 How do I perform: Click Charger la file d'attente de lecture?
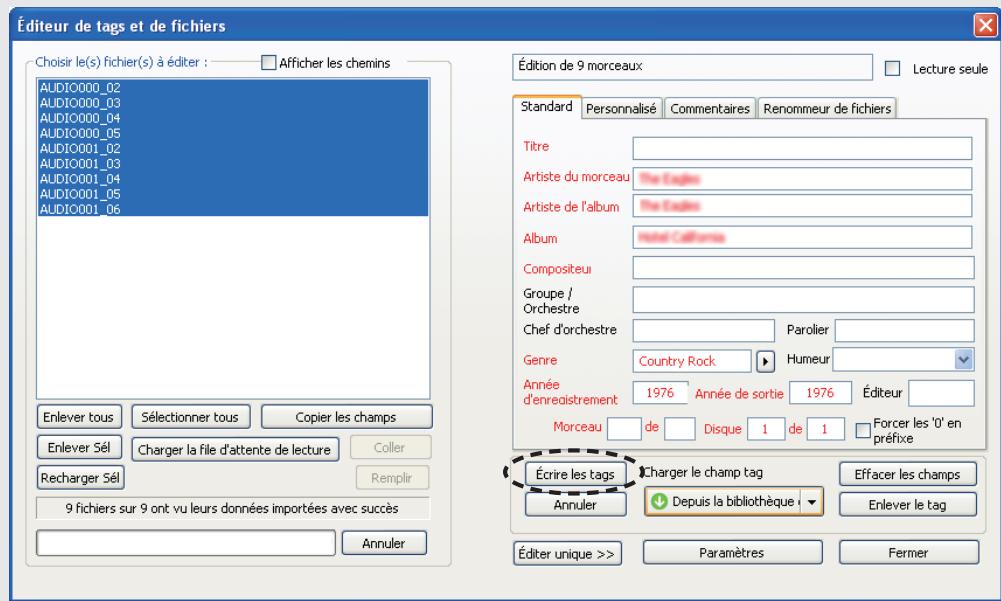tap(235, 450)
